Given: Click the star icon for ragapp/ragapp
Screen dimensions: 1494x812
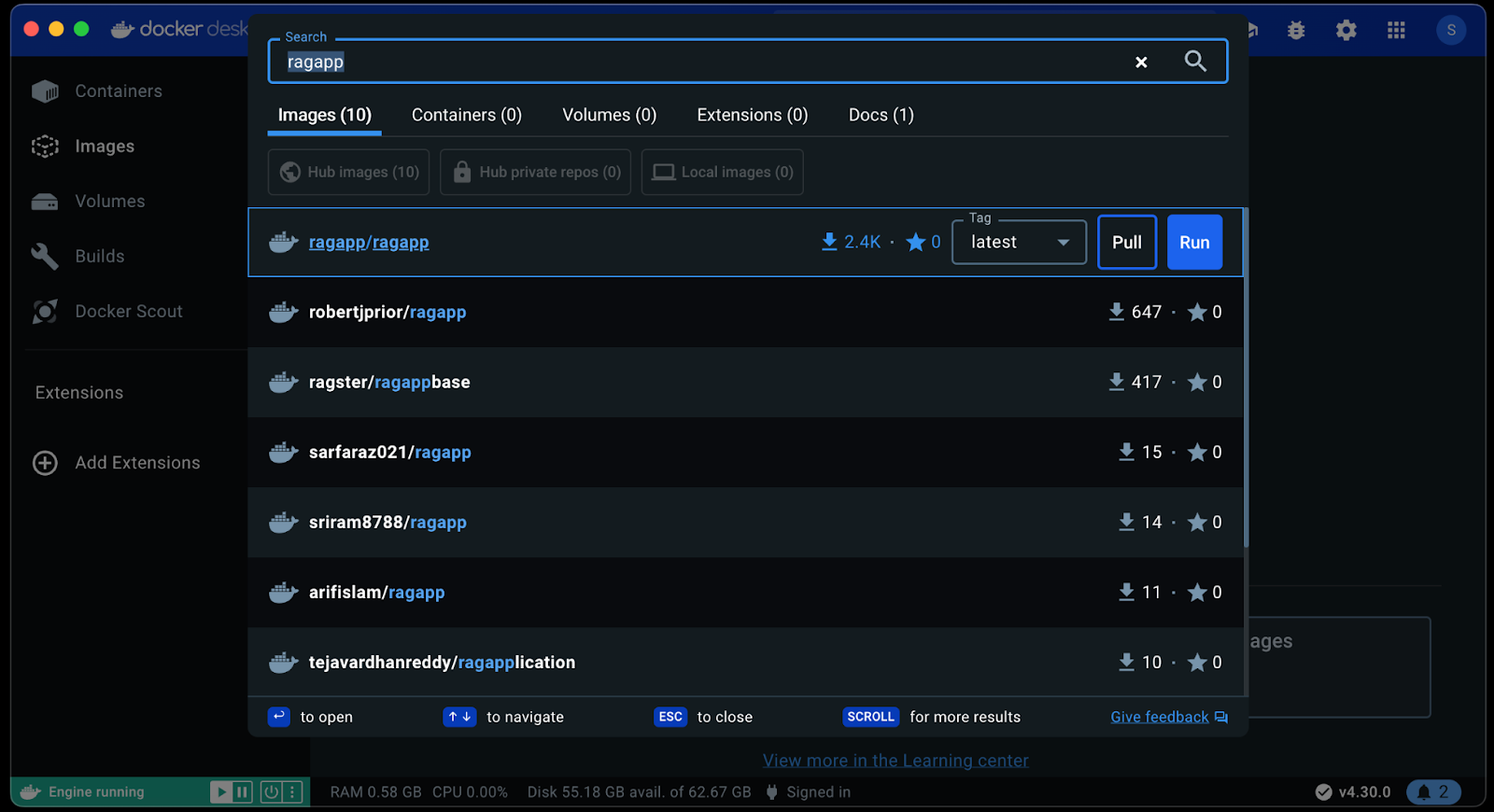Looking at the screenshot, I should (916, 243).
